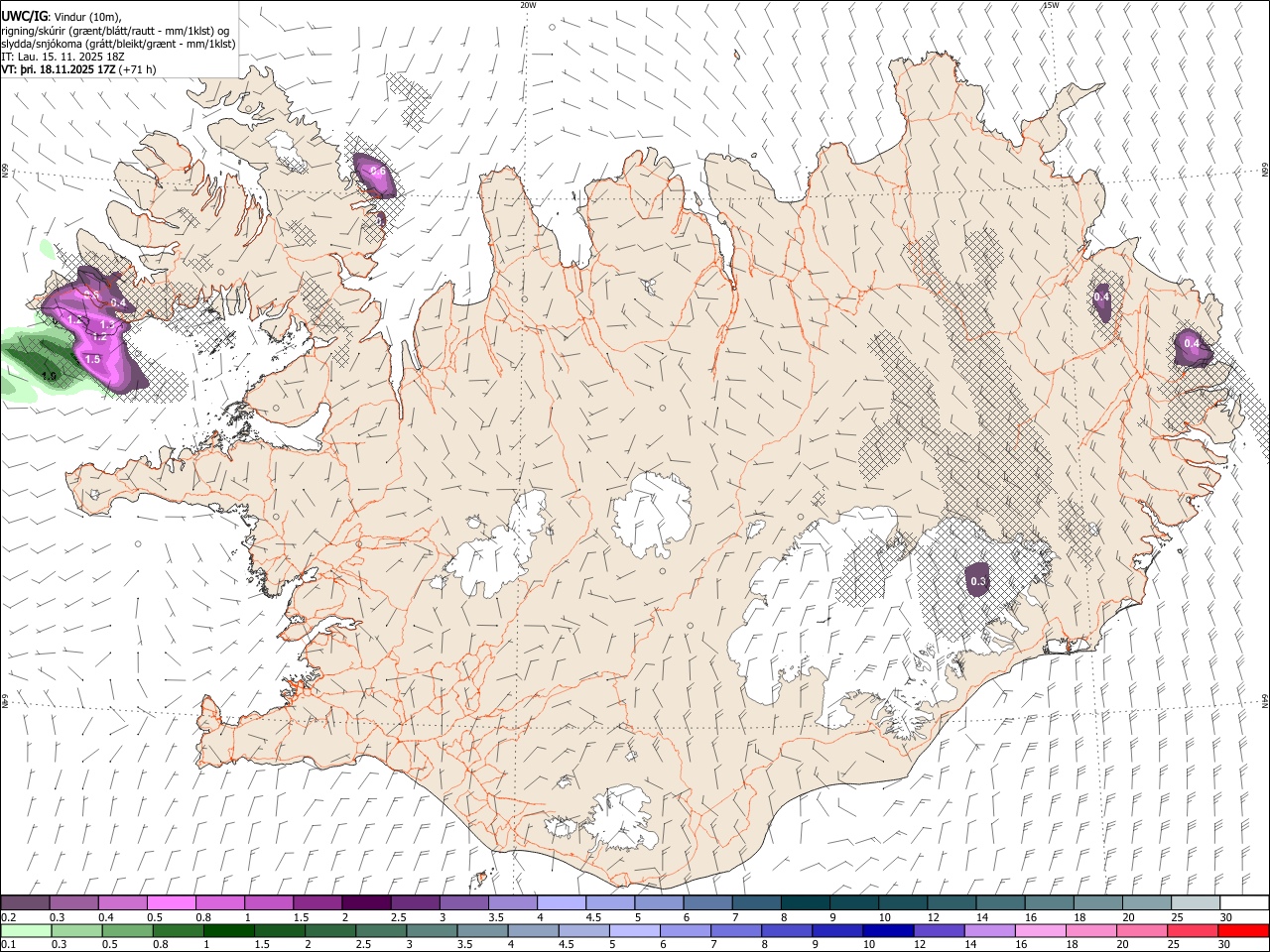Click the '(+71 h)' forecast offset text
This screenshot has width=1270, height=952.
point(139,70)
